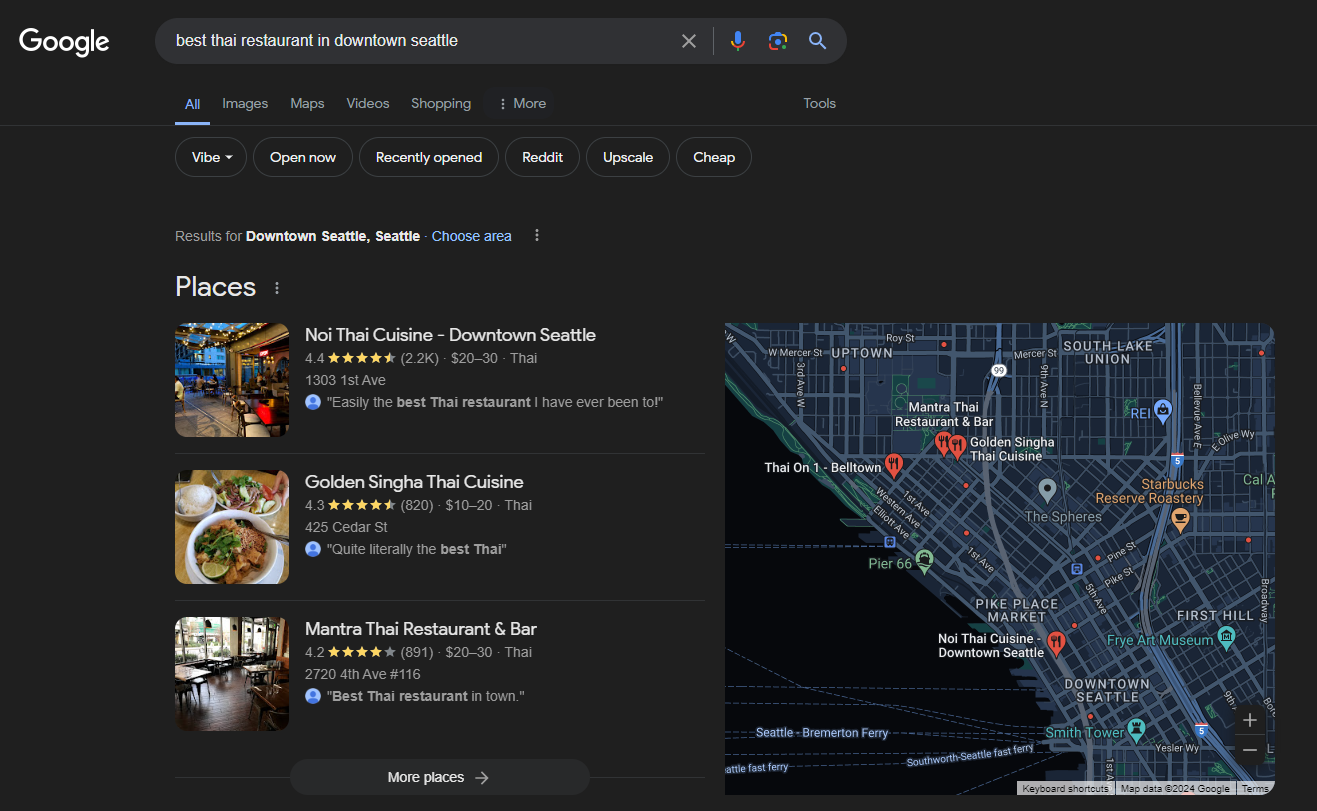Switch to the Shopping tab
Screen dimensions: 1317x811
point(441,103)
